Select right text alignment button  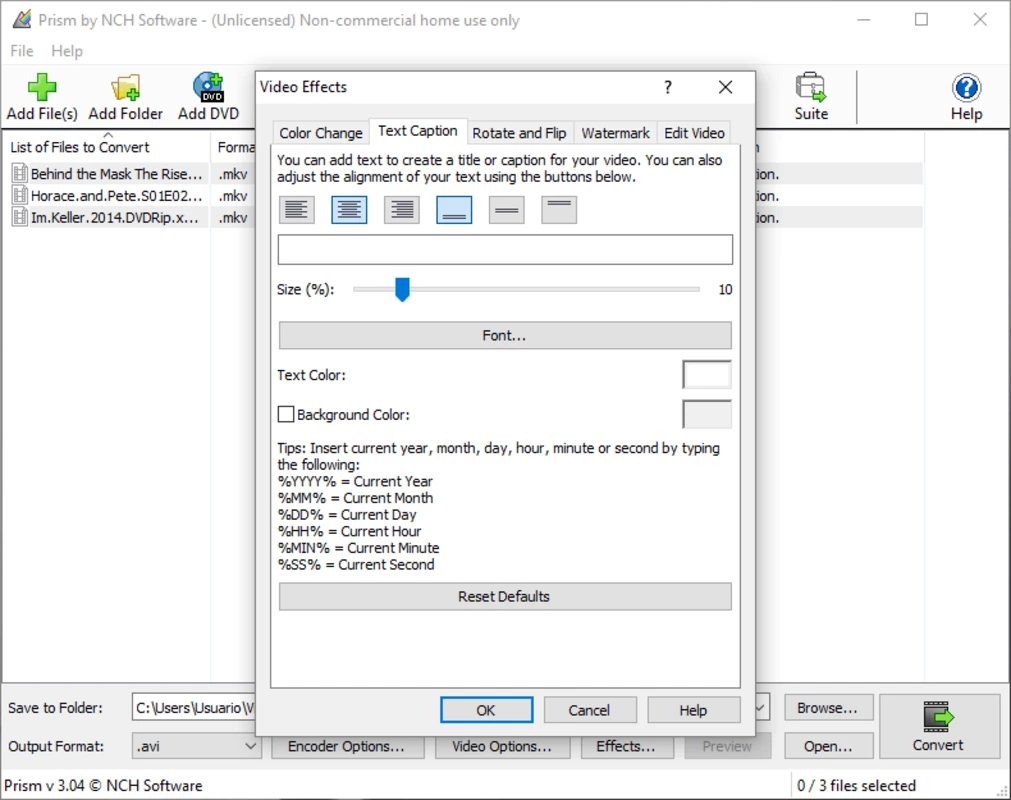[402, 210]
